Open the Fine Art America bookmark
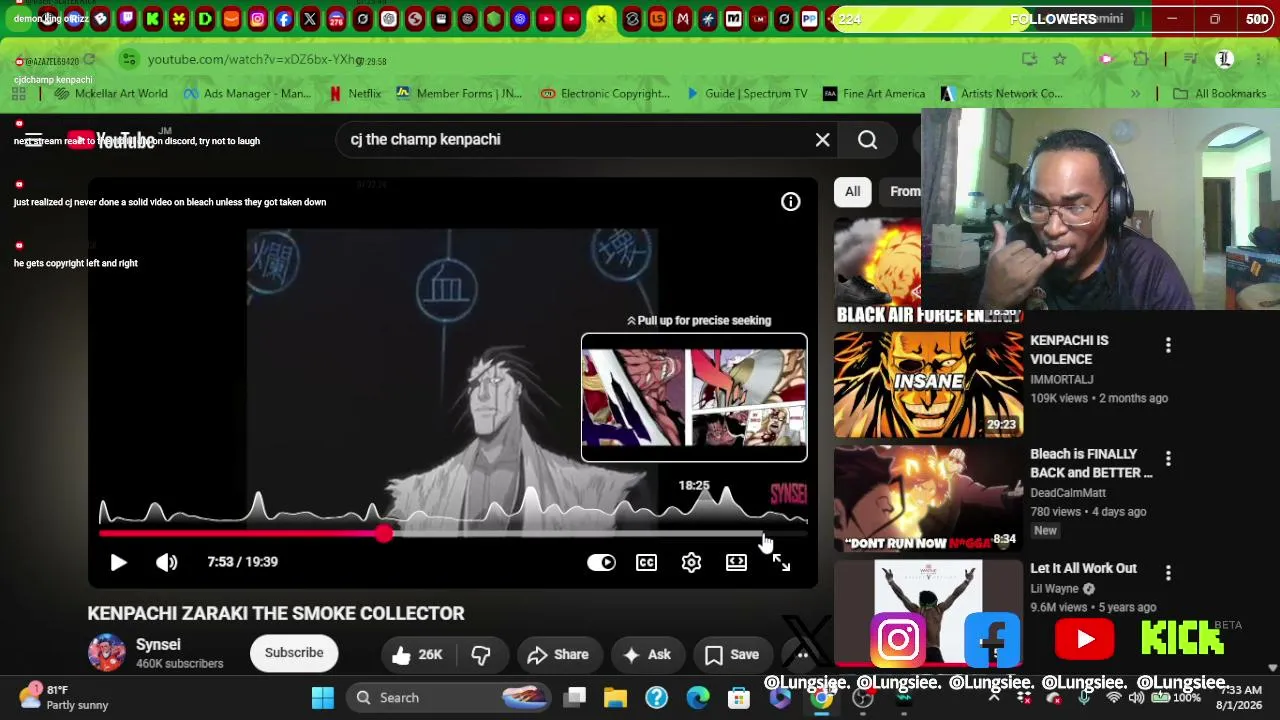Screen dimensions: 1280x720 [874, 94]
